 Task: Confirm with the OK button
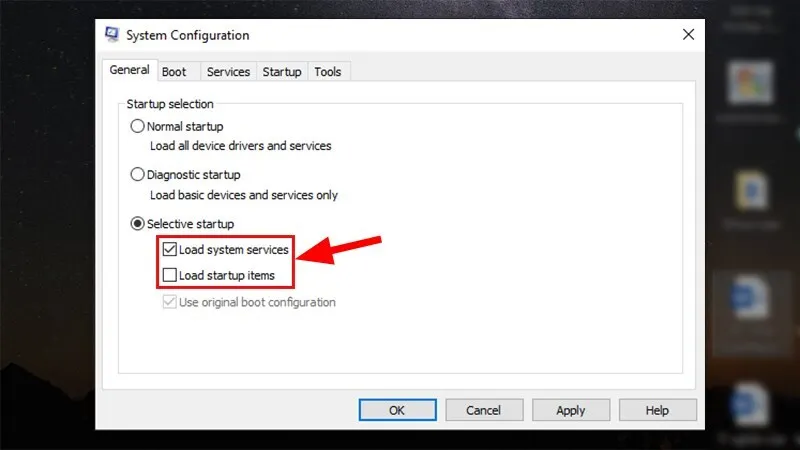(x=397, y=410)
